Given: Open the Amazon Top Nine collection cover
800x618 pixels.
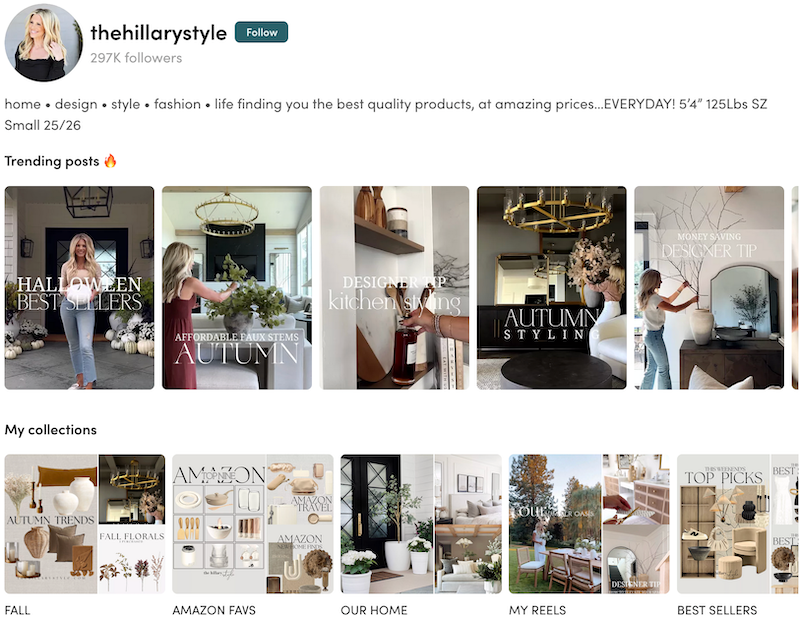Looking at the screenshot, I should pyautogui.click(x=253, y=524).
